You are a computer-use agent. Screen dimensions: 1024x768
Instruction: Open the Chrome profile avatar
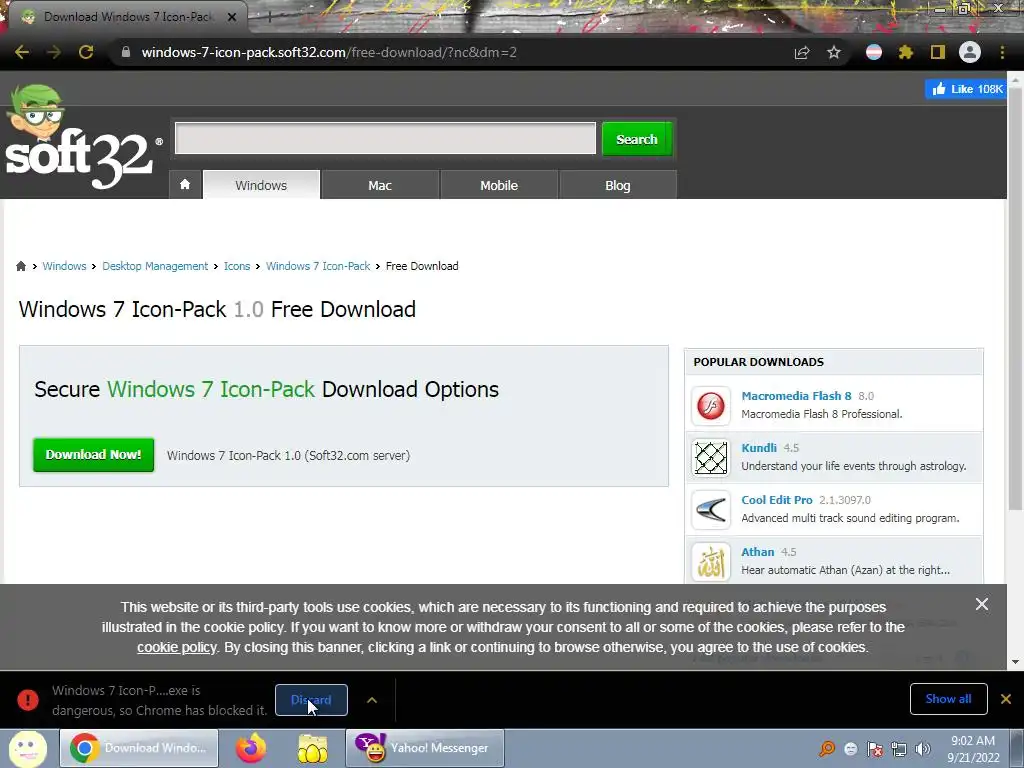(970, 52)
